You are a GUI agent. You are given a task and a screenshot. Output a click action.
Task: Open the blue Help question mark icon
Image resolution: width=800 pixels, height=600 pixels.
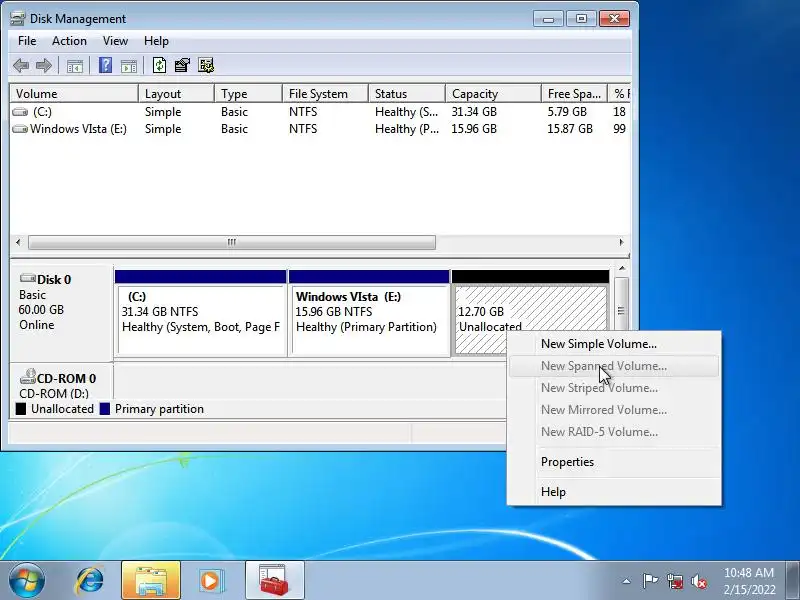point(105,65)
